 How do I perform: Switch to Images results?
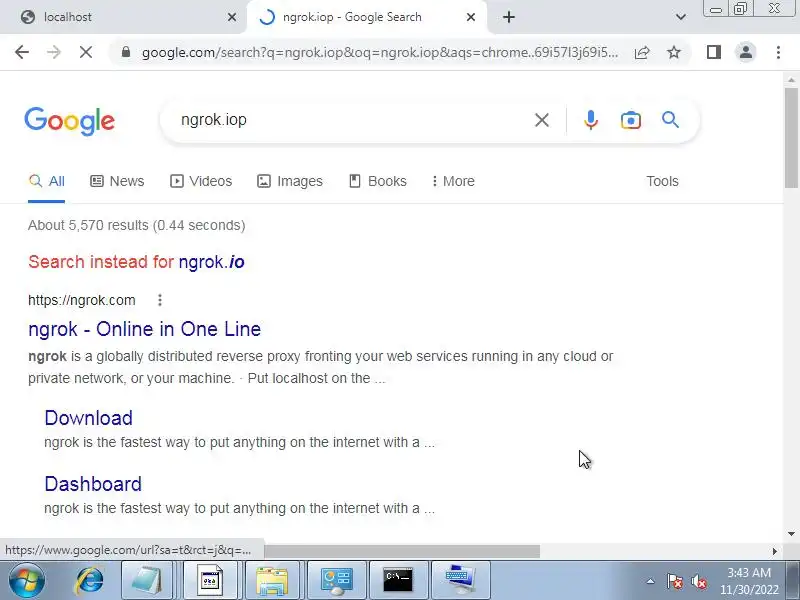click(x=290, y=182)
